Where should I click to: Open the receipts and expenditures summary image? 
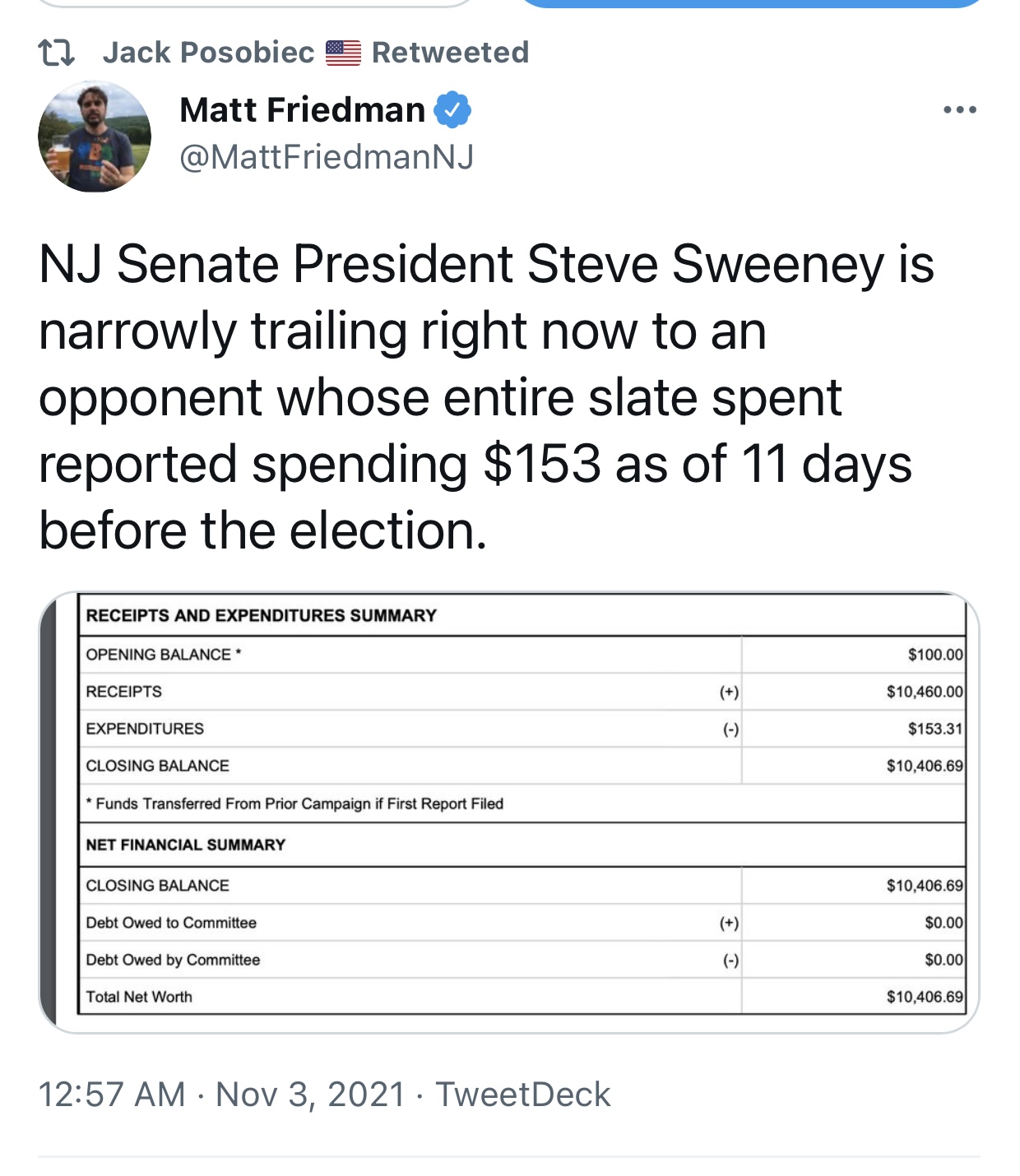coord(509,813)
